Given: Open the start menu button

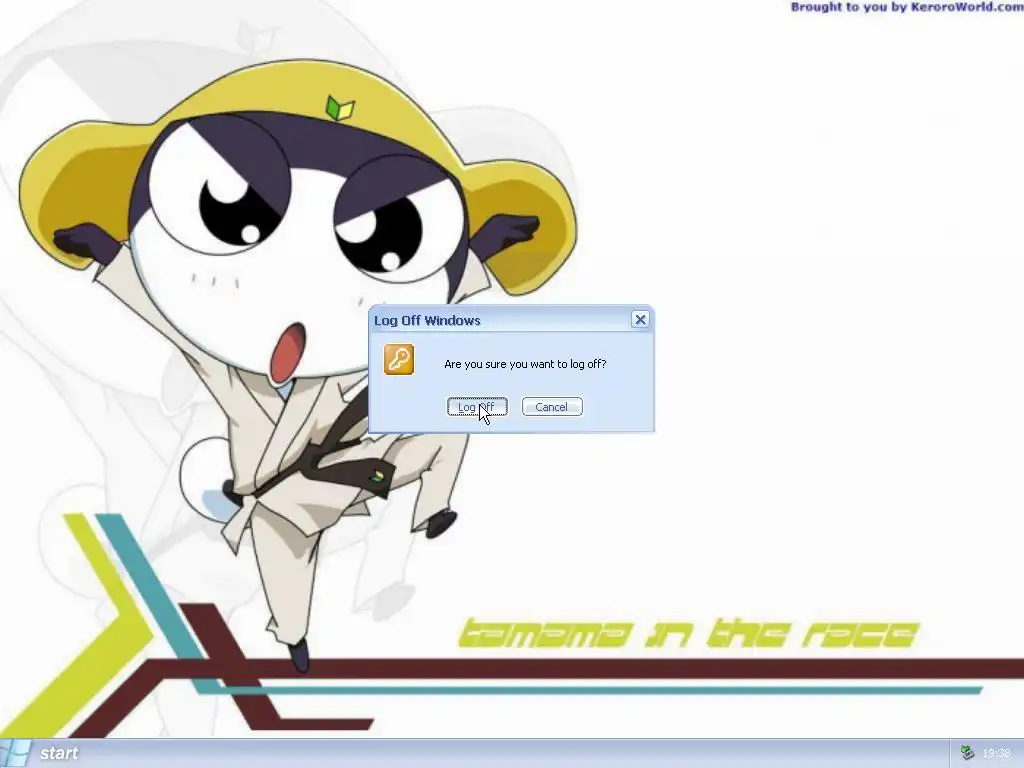Looking at the screenshot, I should point(43,754).
